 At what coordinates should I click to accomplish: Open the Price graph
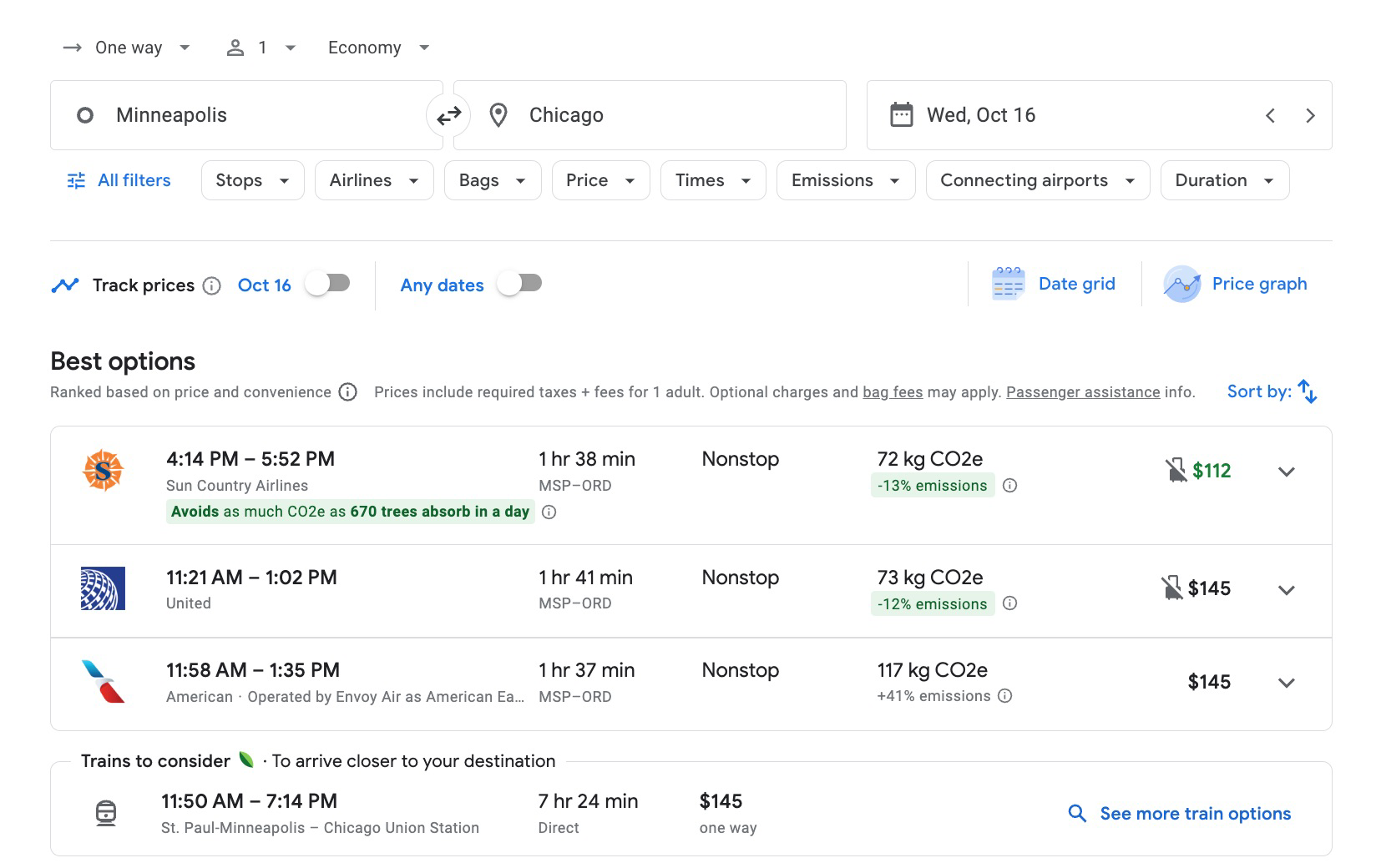coord(1236,284)
